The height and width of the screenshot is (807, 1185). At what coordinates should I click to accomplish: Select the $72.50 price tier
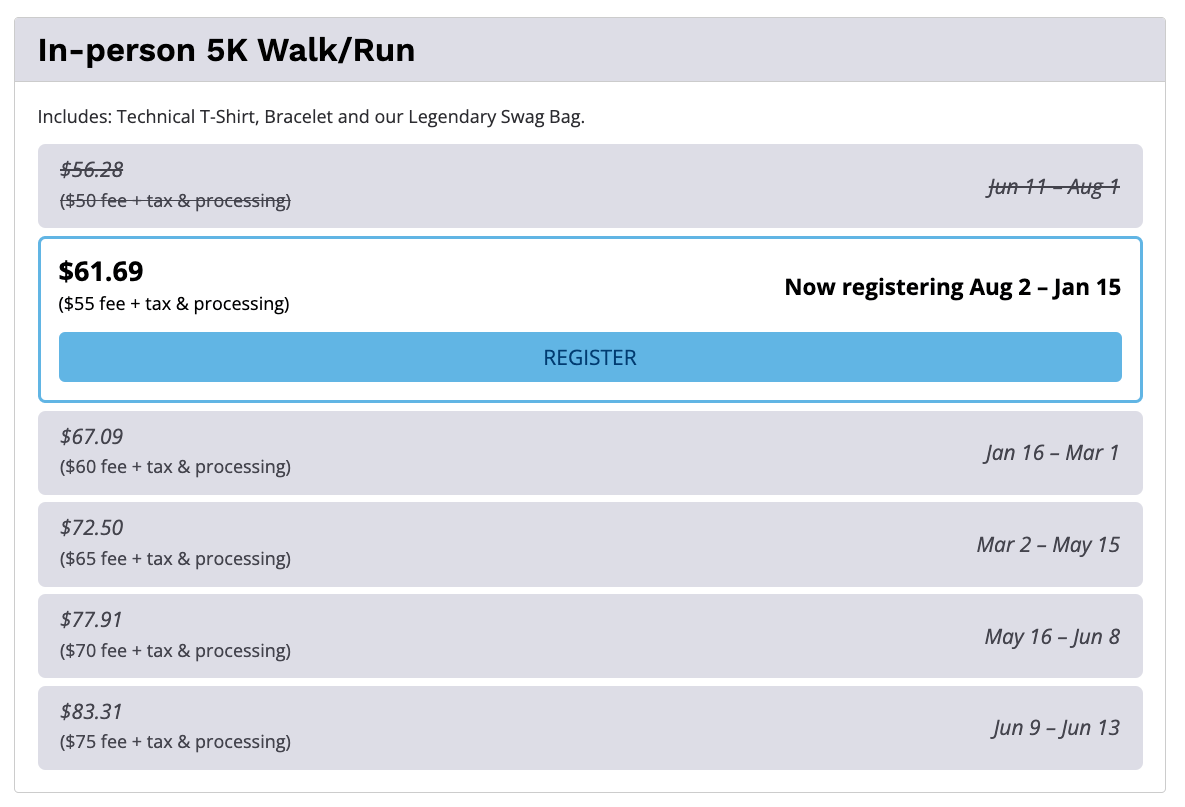click(x=92, y=528)
